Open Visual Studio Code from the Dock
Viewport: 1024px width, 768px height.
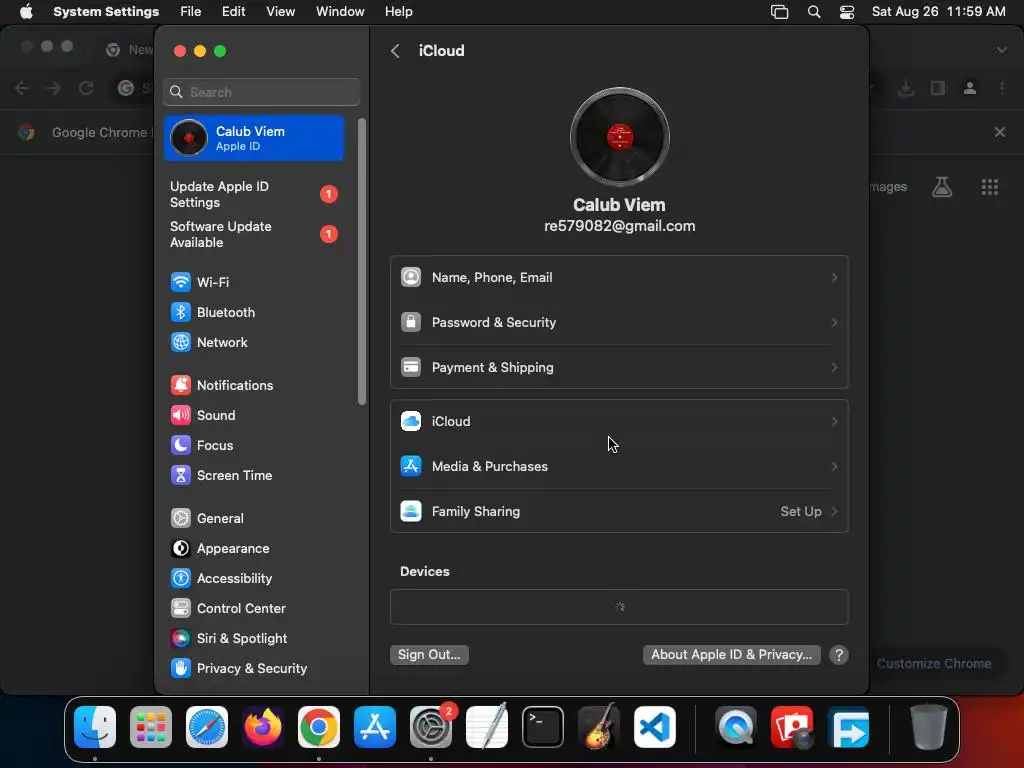tap(655, 727)
